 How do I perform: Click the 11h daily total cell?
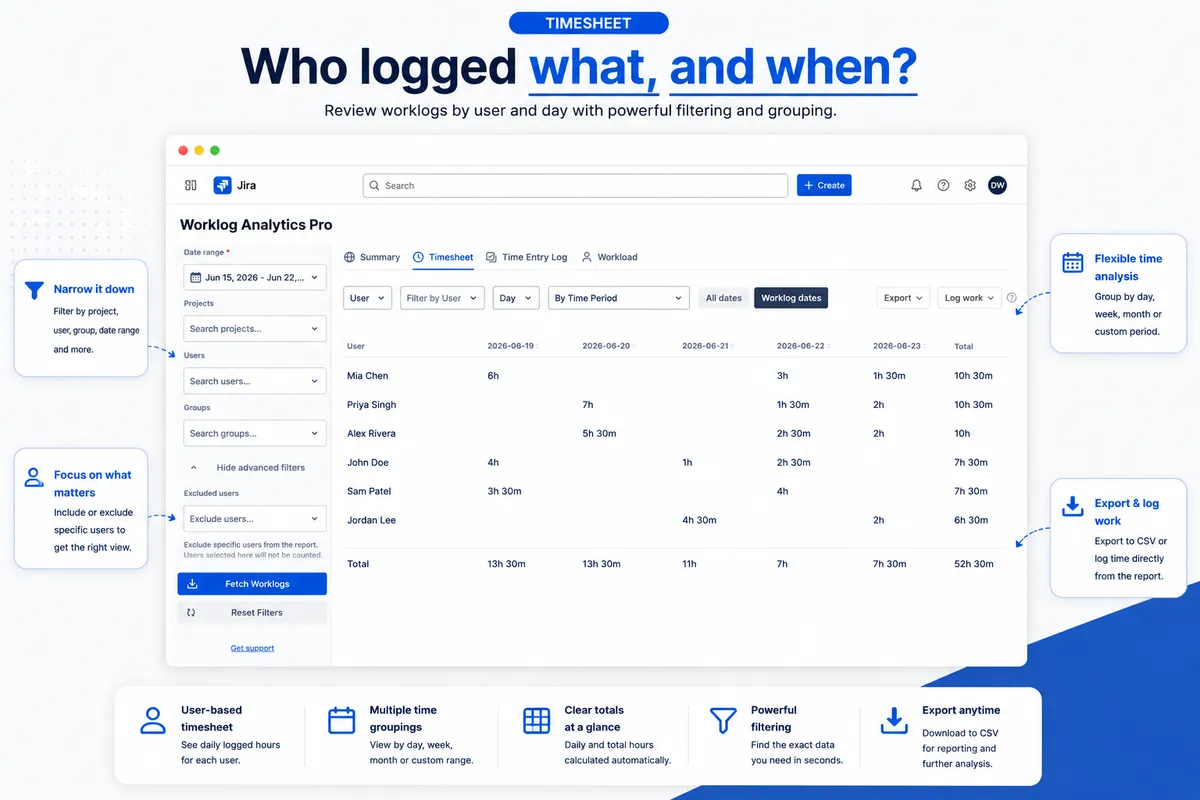689,564
